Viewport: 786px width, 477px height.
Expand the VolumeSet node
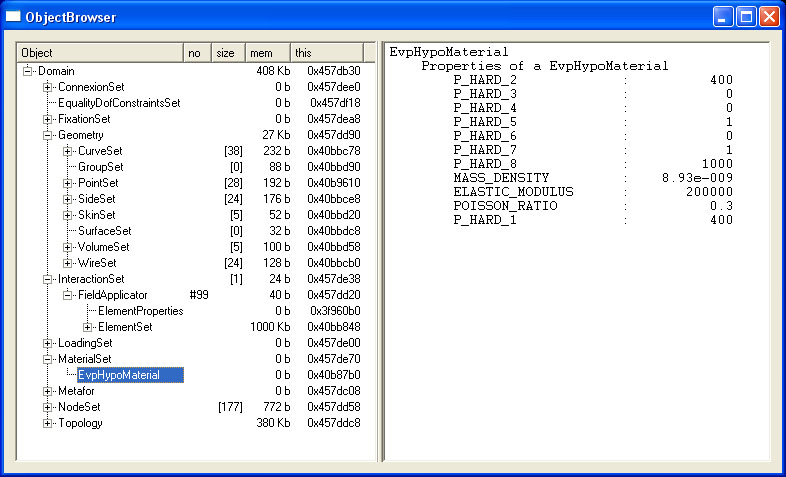(68, 248)
